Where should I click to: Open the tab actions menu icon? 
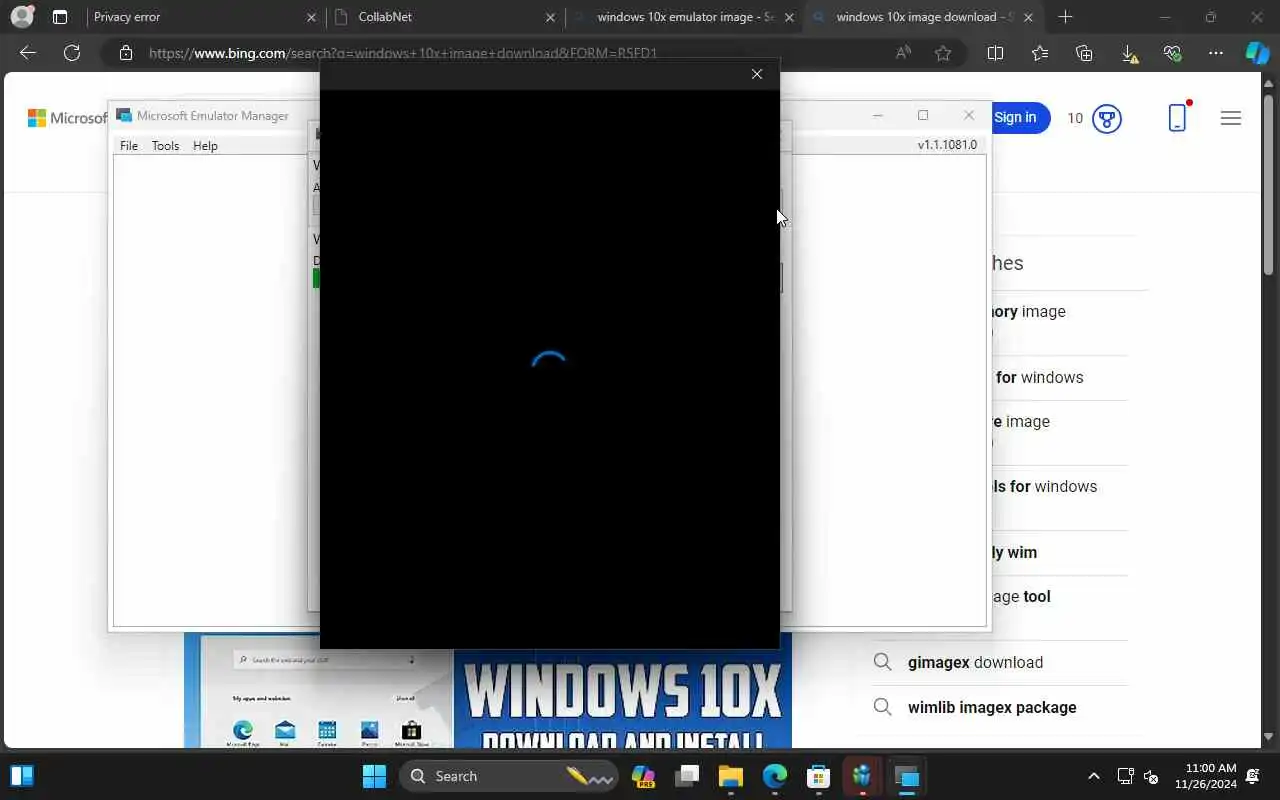click(x=60, y=17)
